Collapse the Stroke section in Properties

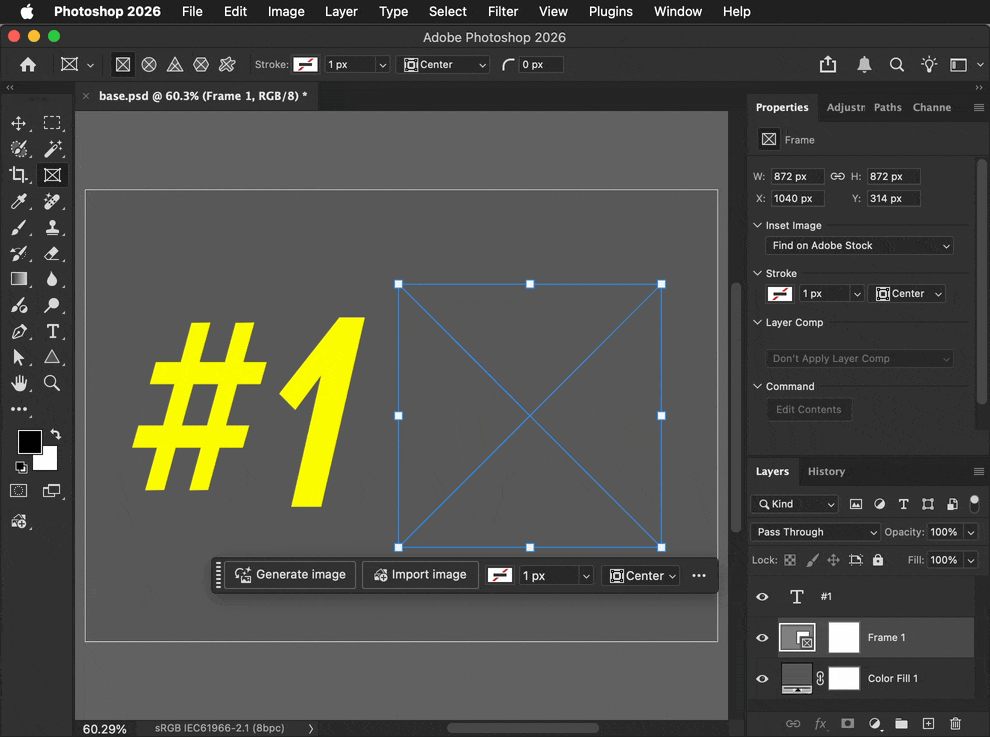pyautogui.click(x=758, y=273)
